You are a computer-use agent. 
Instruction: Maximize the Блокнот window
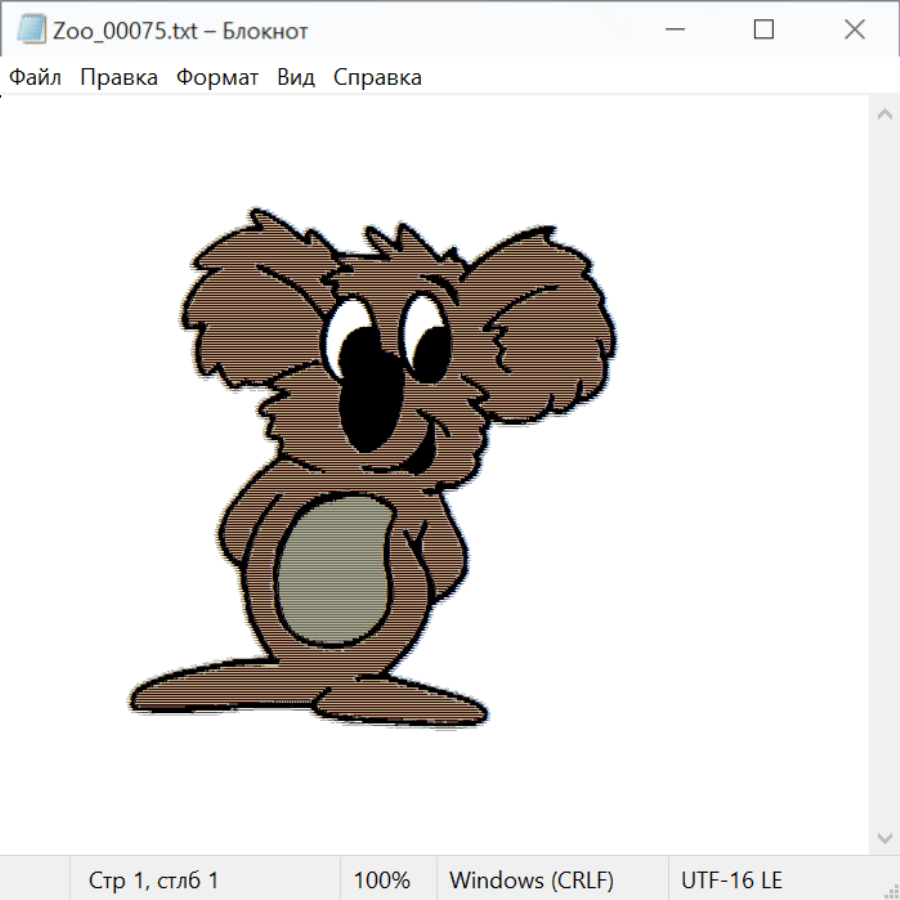(763, 30)
